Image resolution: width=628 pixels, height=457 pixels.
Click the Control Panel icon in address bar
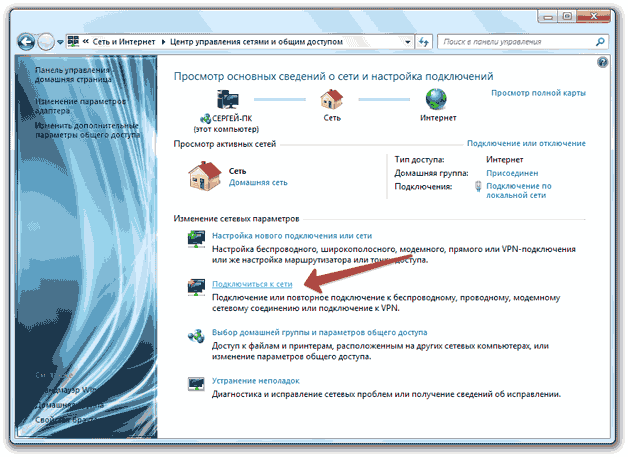pos(73,41)
